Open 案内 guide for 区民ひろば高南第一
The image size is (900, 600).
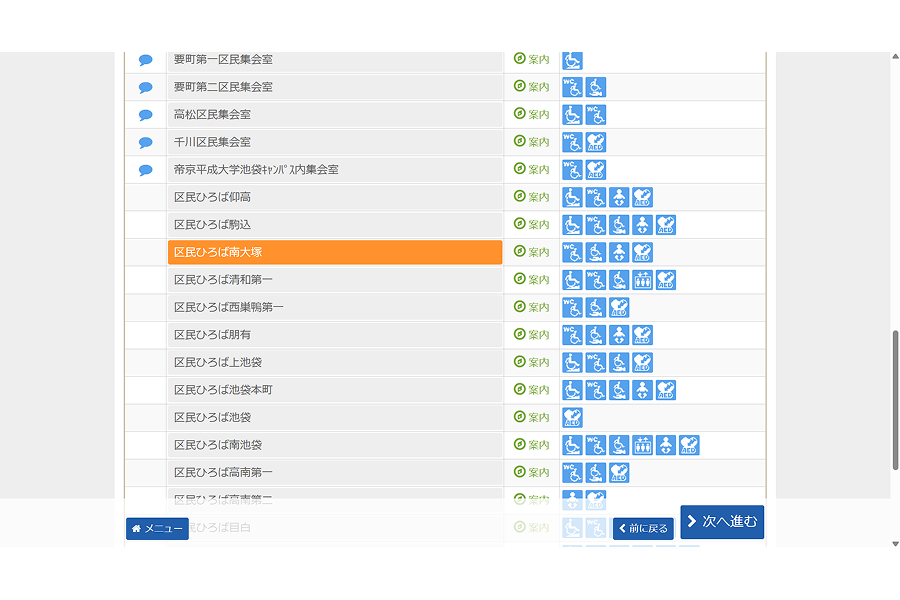(532, 472)
